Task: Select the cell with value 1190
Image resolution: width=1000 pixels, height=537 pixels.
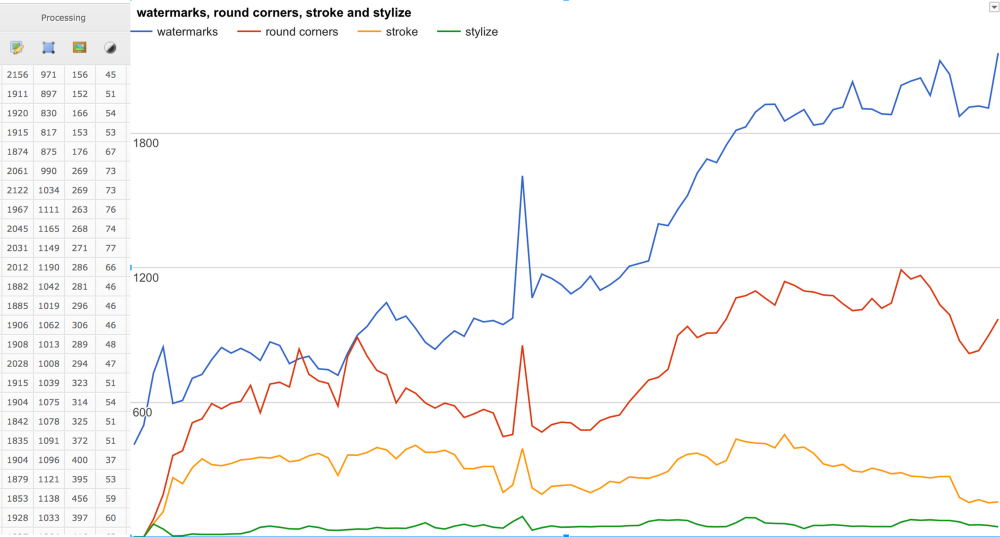Action: (x=48, y=267)
